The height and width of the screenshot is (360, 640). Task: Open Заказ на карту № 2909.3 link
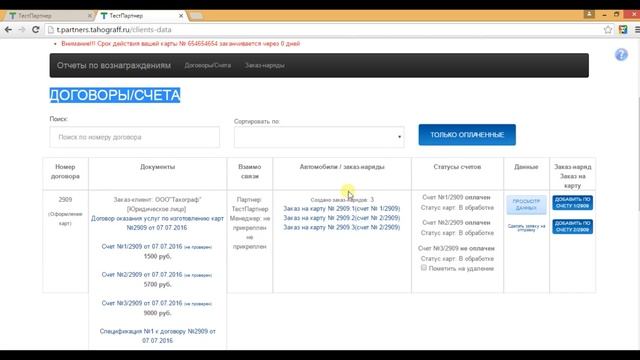342,227
